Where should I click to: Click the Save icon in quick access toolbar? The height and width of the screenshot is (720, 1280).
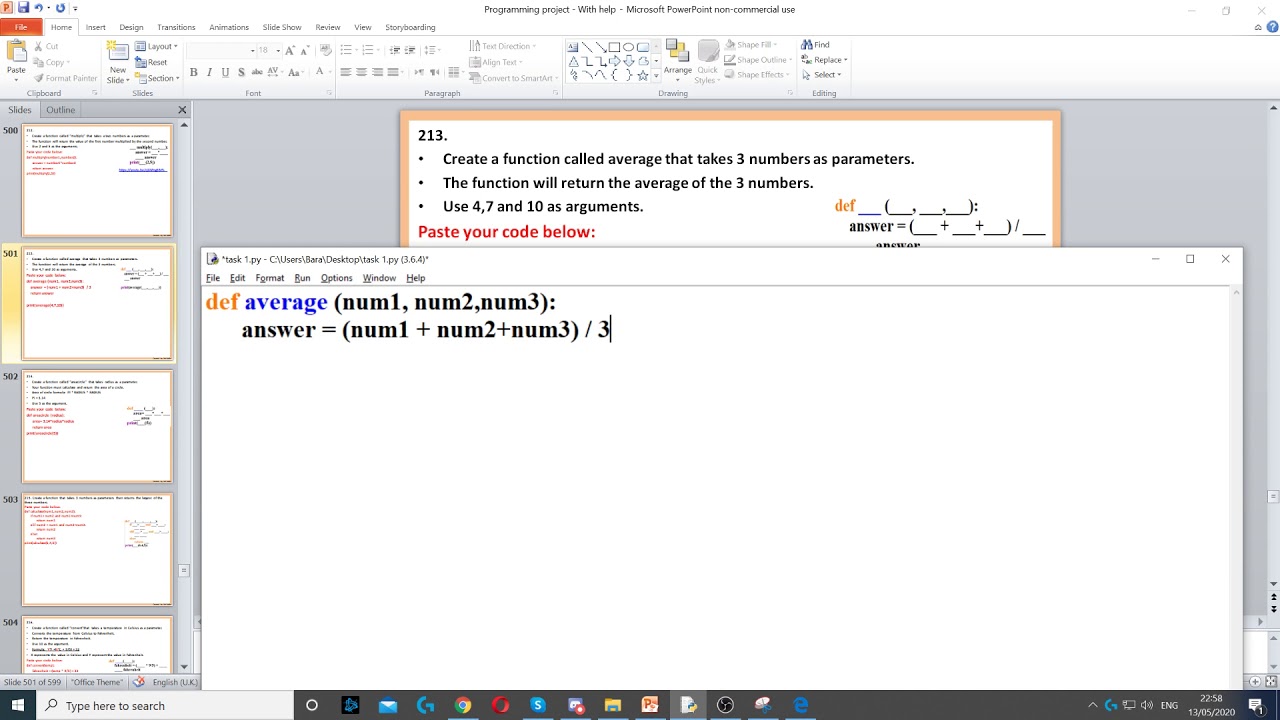pos(23,8)
